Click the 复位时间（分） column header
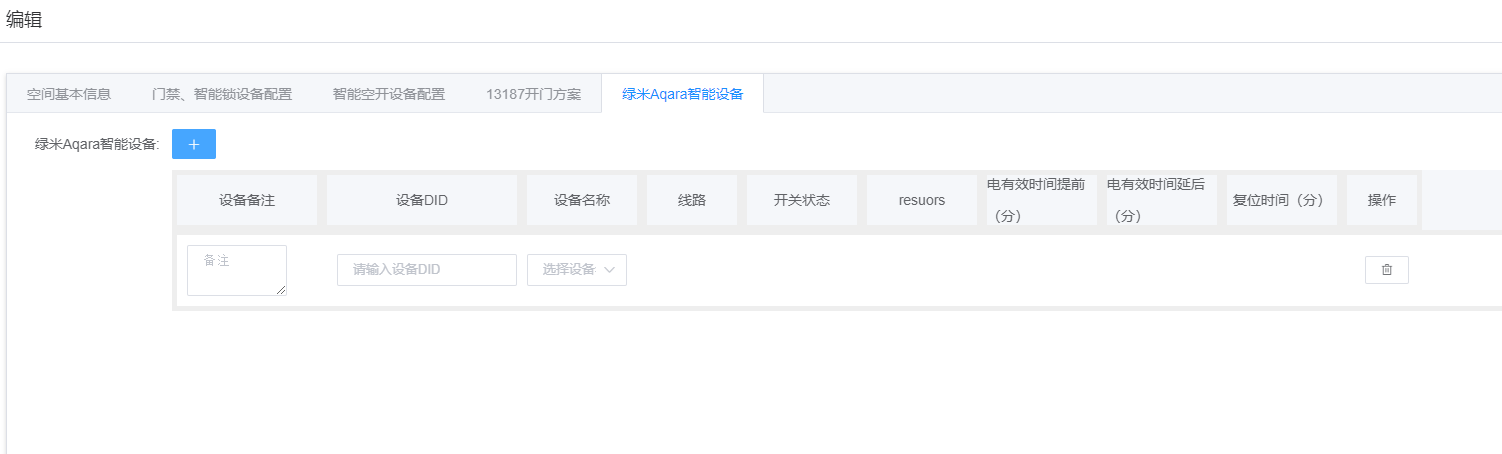 click(1282, 200)
